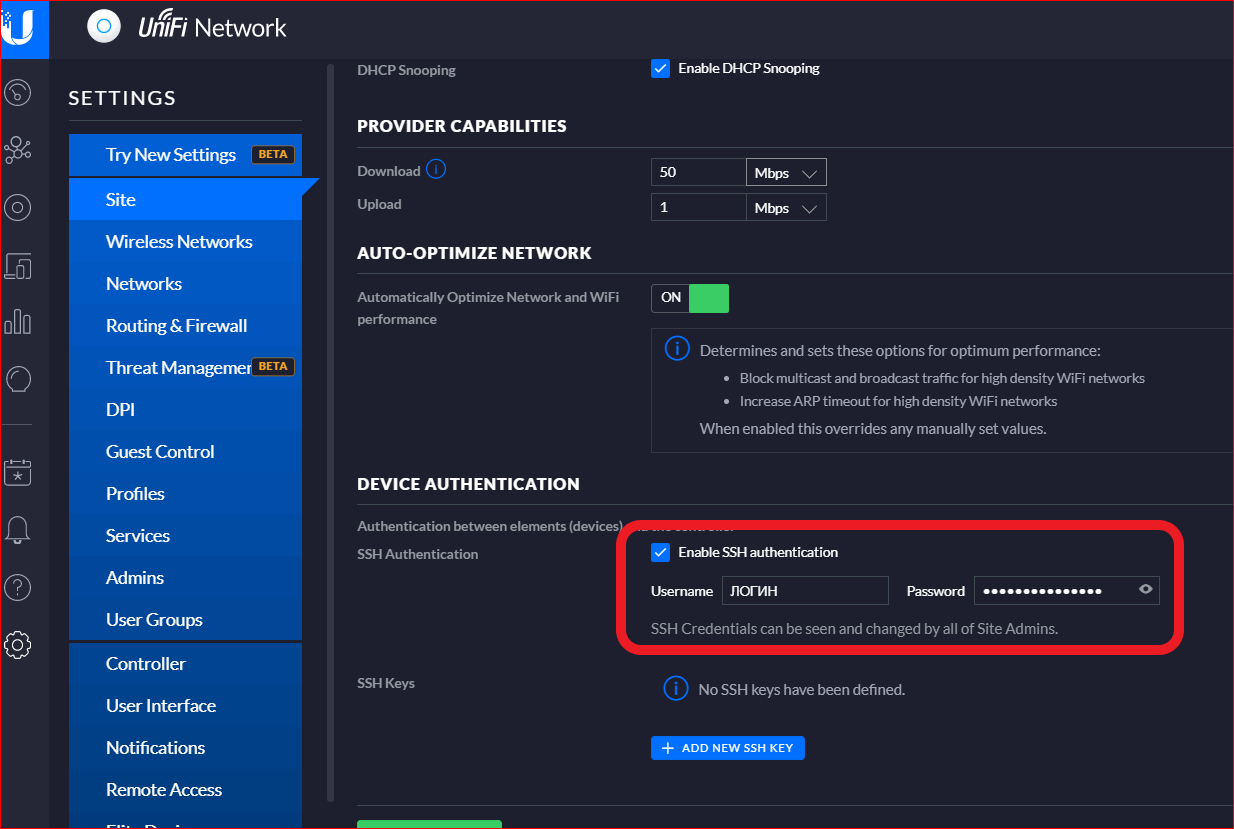
Task: Click the SSH Username input field
Action: pos(805,590)
